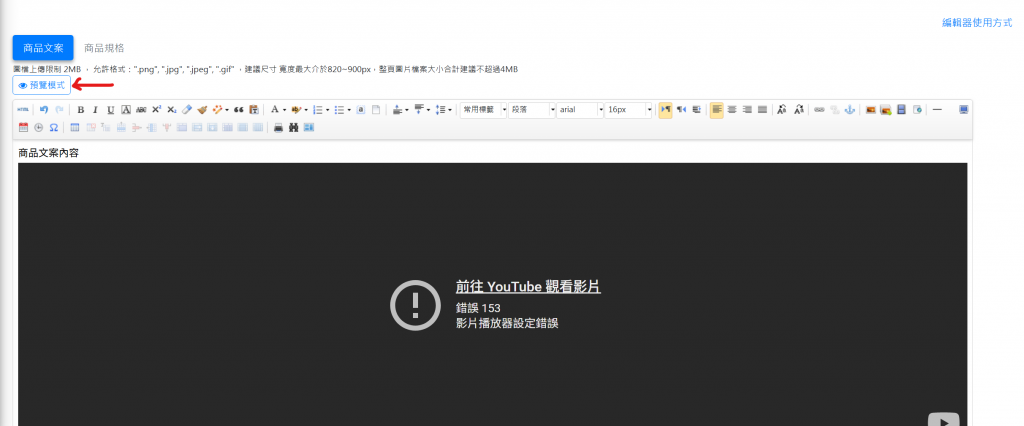Select the 商品文案 tab
This screenshot has height=426, width=1024.
point(43,47)
